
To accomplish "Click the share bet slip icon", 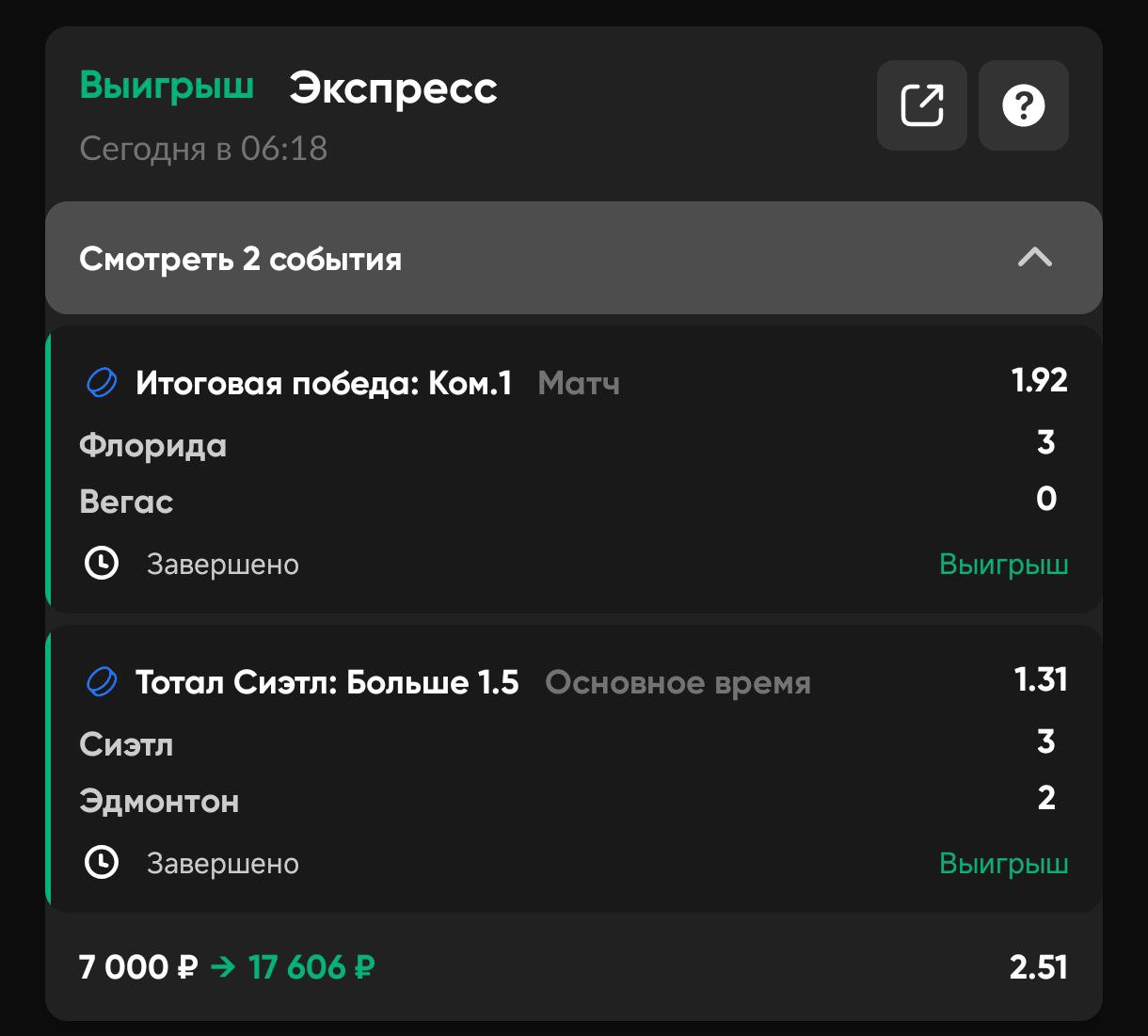I will [x=921, y=105].
